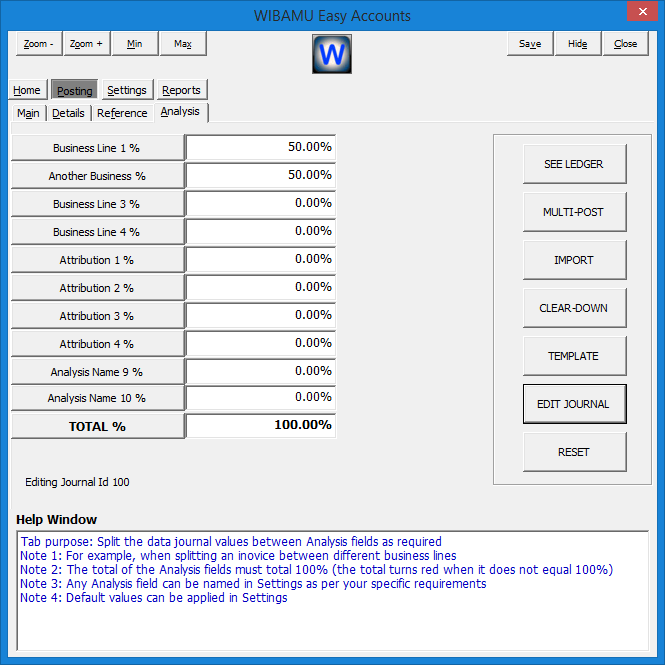
Task: Click the Attribution 2 % label
Action: point(98,288)
